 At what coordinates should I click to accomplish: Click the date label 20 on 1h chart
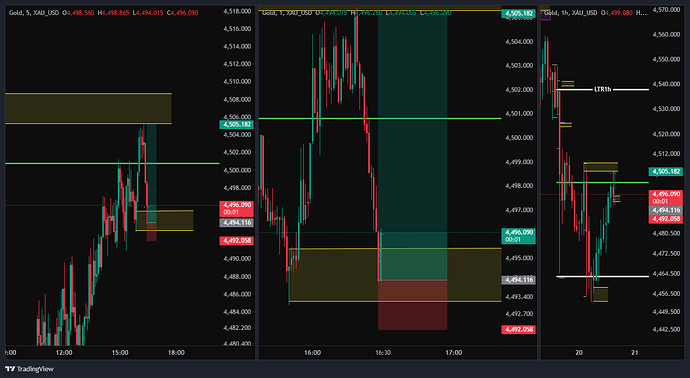point(579,352)
